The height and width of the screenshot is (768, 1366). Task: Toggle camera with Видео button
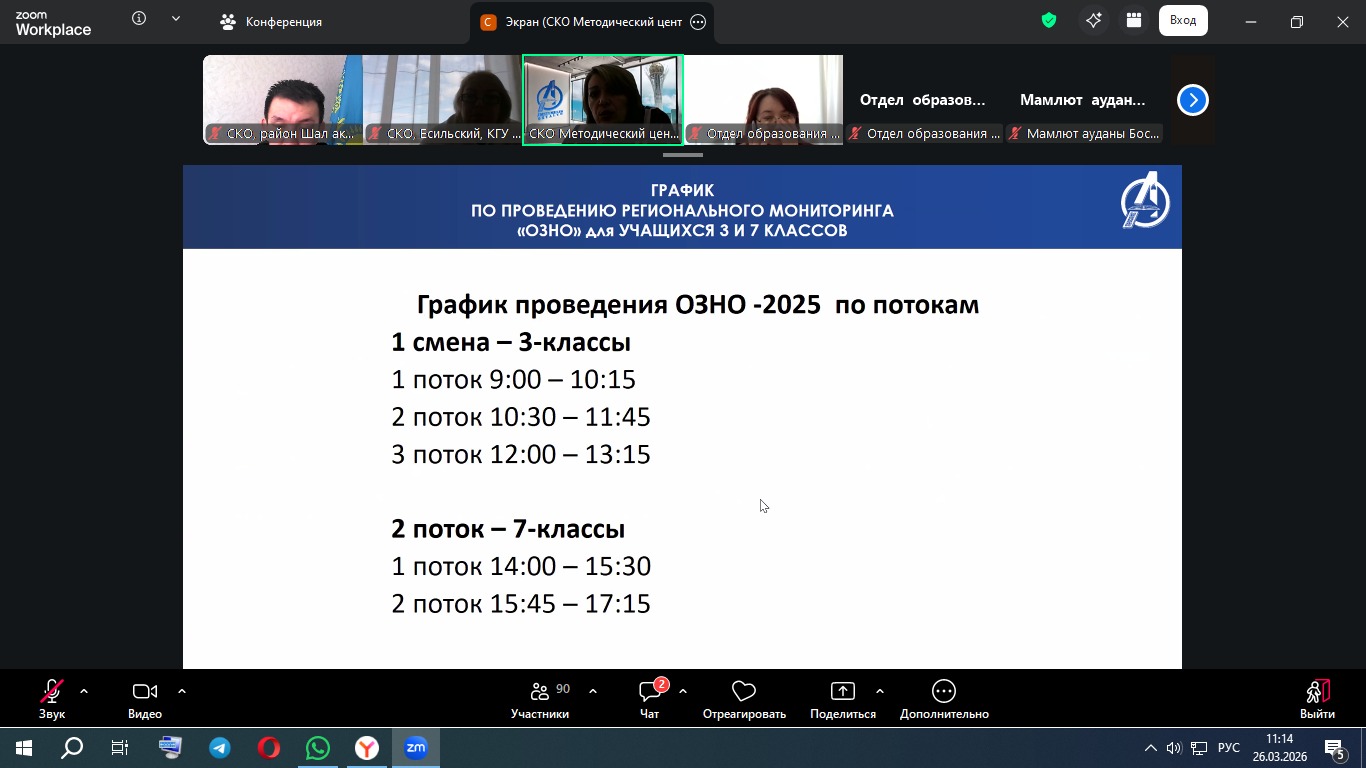coord(145,698)
